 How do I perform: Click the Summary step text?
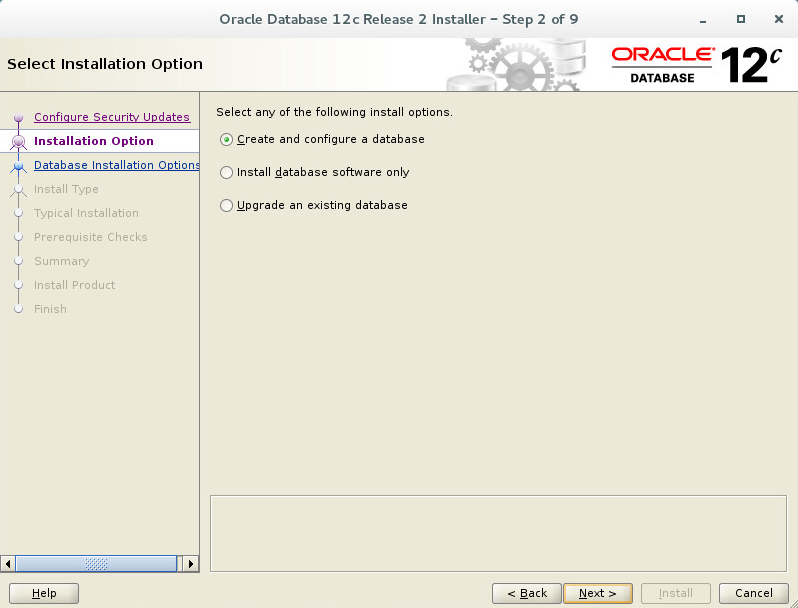[62, 261]
